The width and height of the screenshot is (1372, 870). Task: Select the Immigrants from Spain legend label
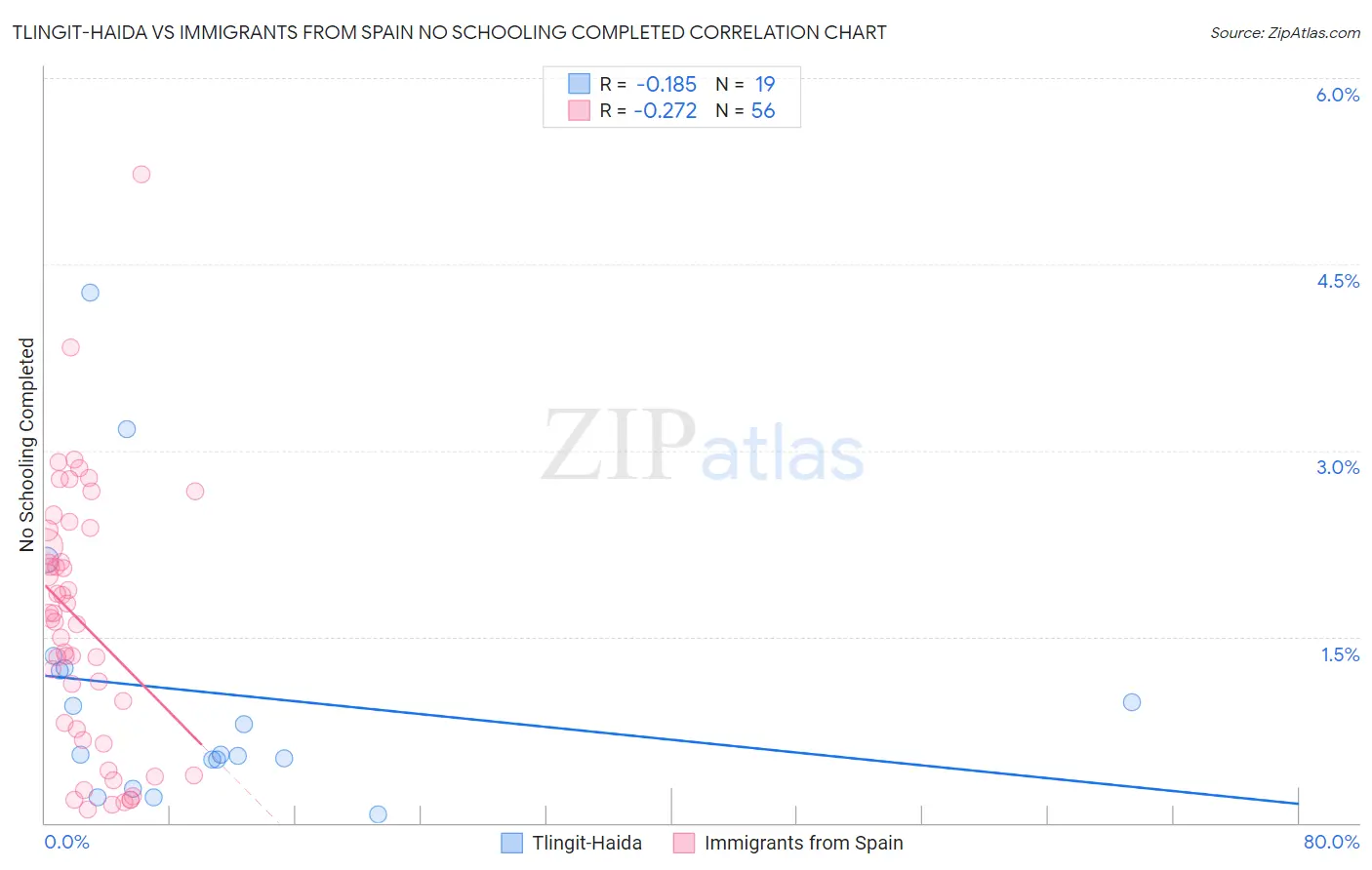click(803, 843)
